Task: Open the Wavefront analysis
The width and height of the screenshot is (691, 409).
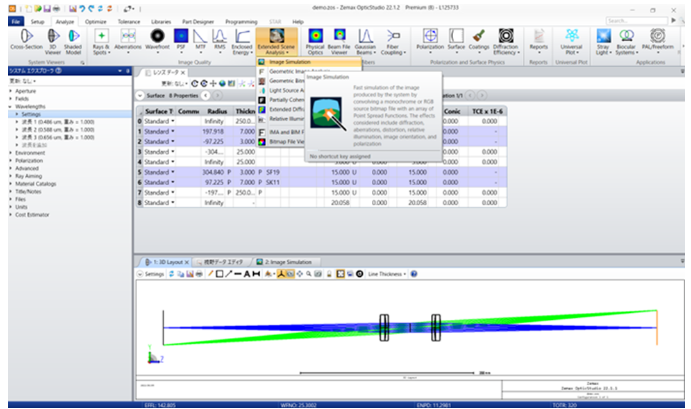Action: tap(157, 40)
